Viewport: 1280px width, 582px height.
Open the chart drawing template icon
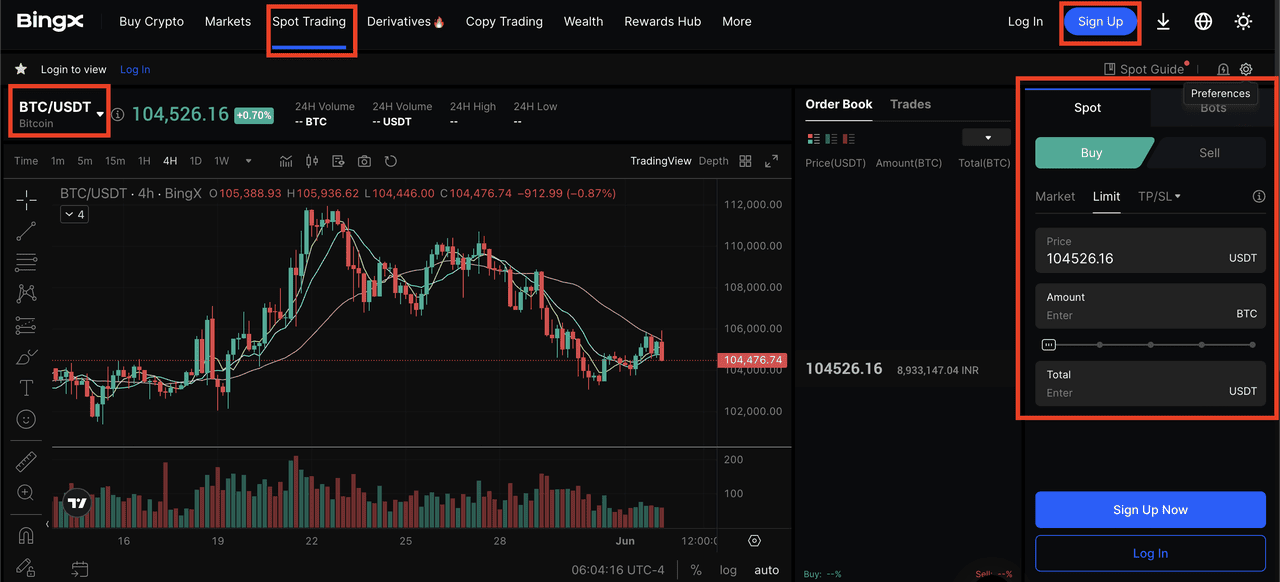338,161
